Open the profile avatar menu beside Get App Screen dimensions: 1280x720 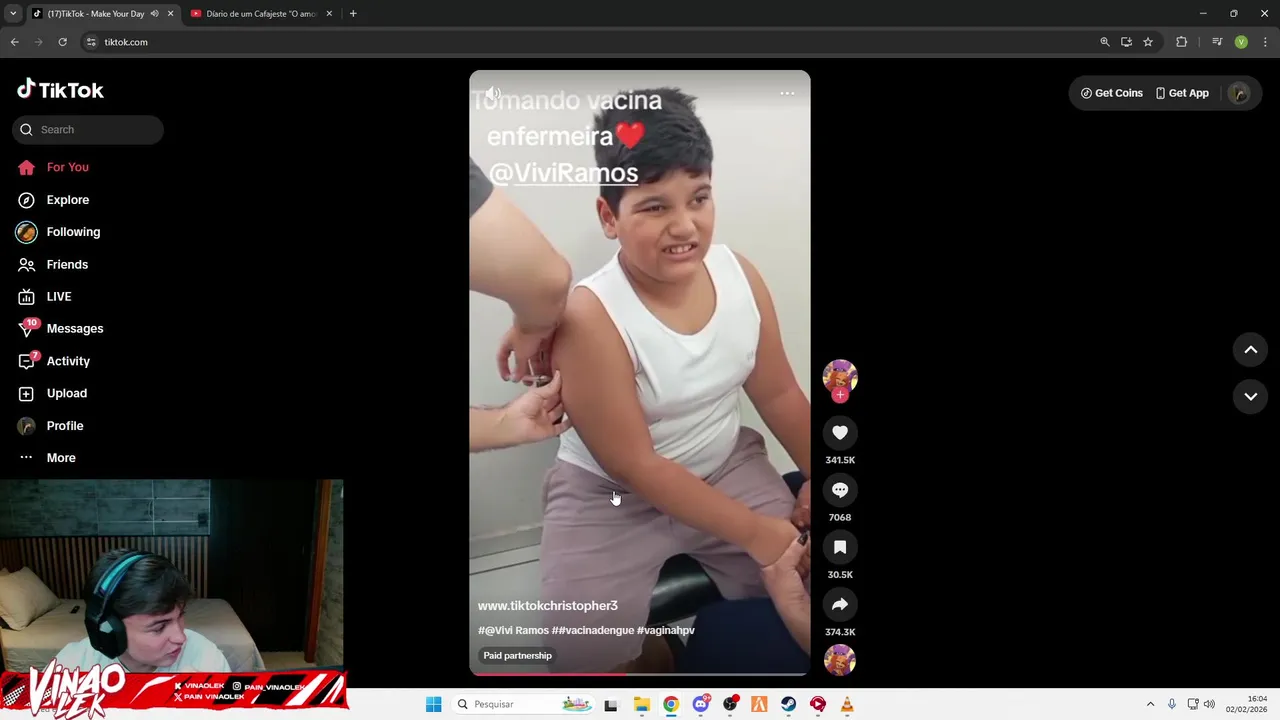click(1239, 93)
